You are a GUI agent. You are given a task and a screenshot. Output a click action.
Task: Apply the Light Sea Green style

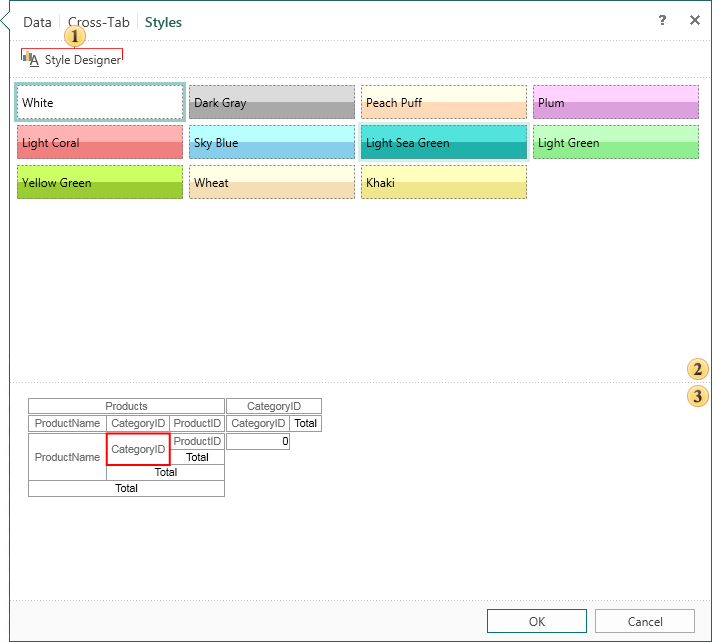pyautogui.click(x=444, y=142)
